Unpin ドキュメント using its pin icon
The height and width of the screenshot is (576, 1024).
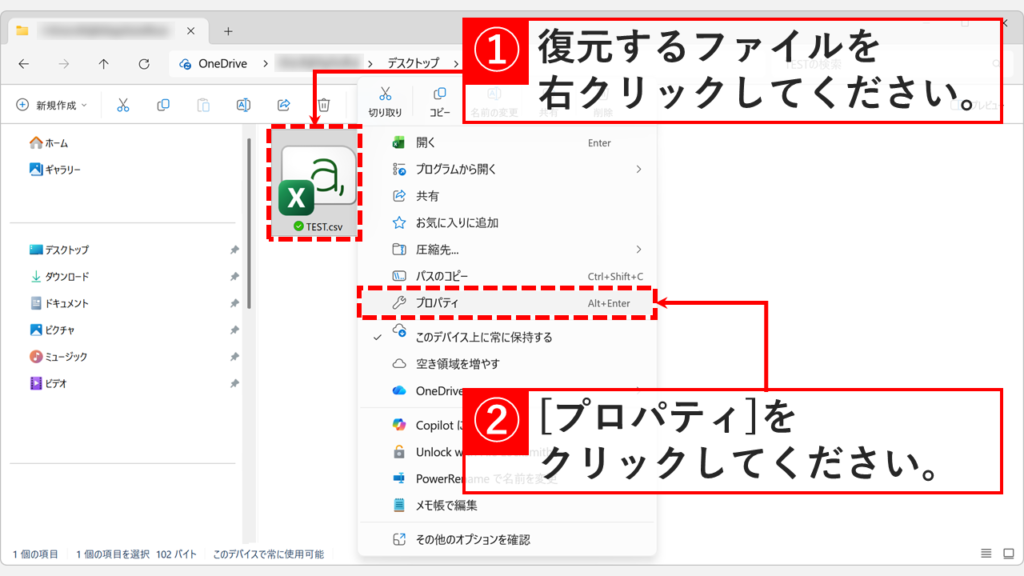coord(234,304)
